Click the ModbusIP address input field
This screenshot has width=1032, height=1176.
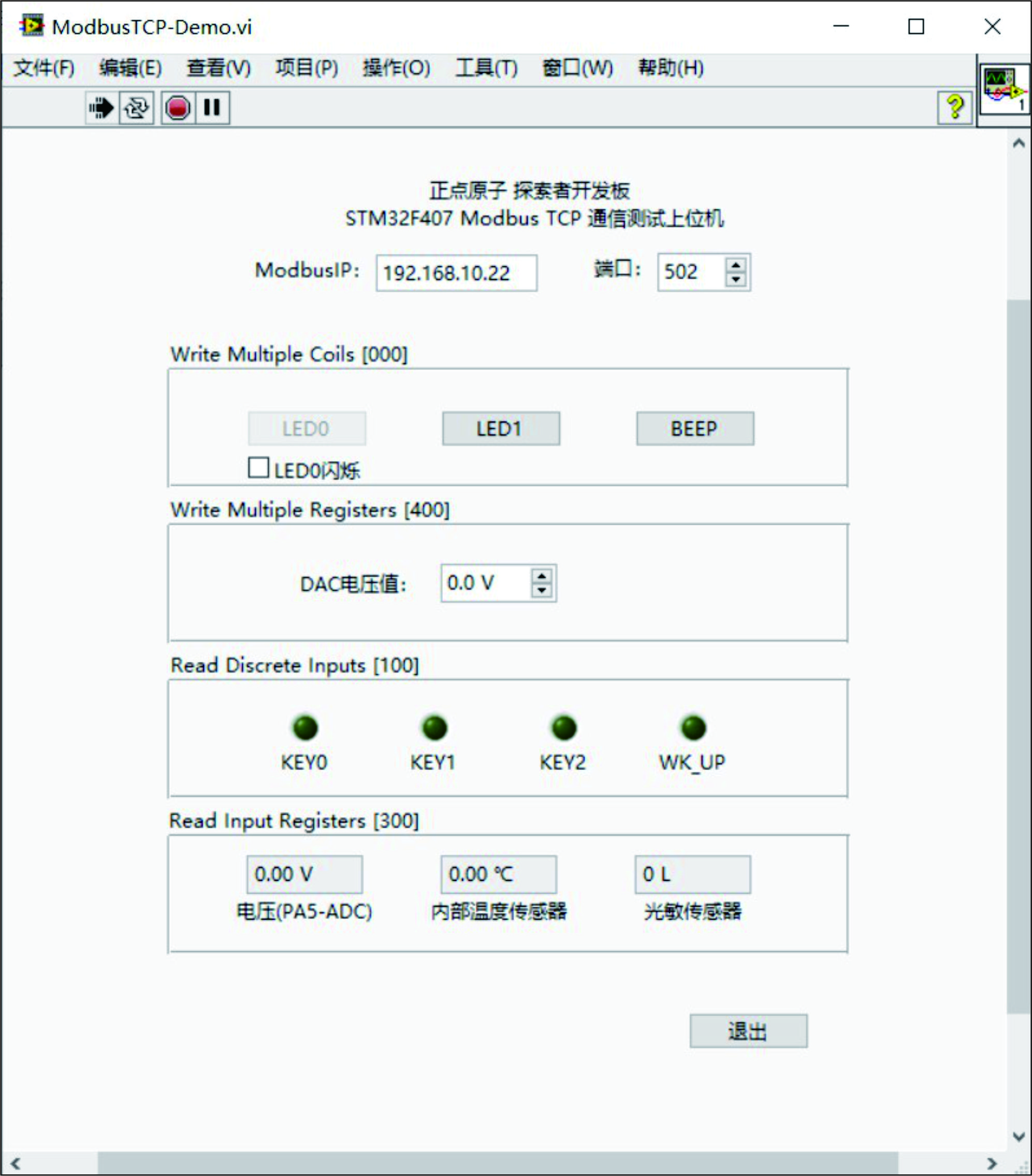click(x=456, y=273)
